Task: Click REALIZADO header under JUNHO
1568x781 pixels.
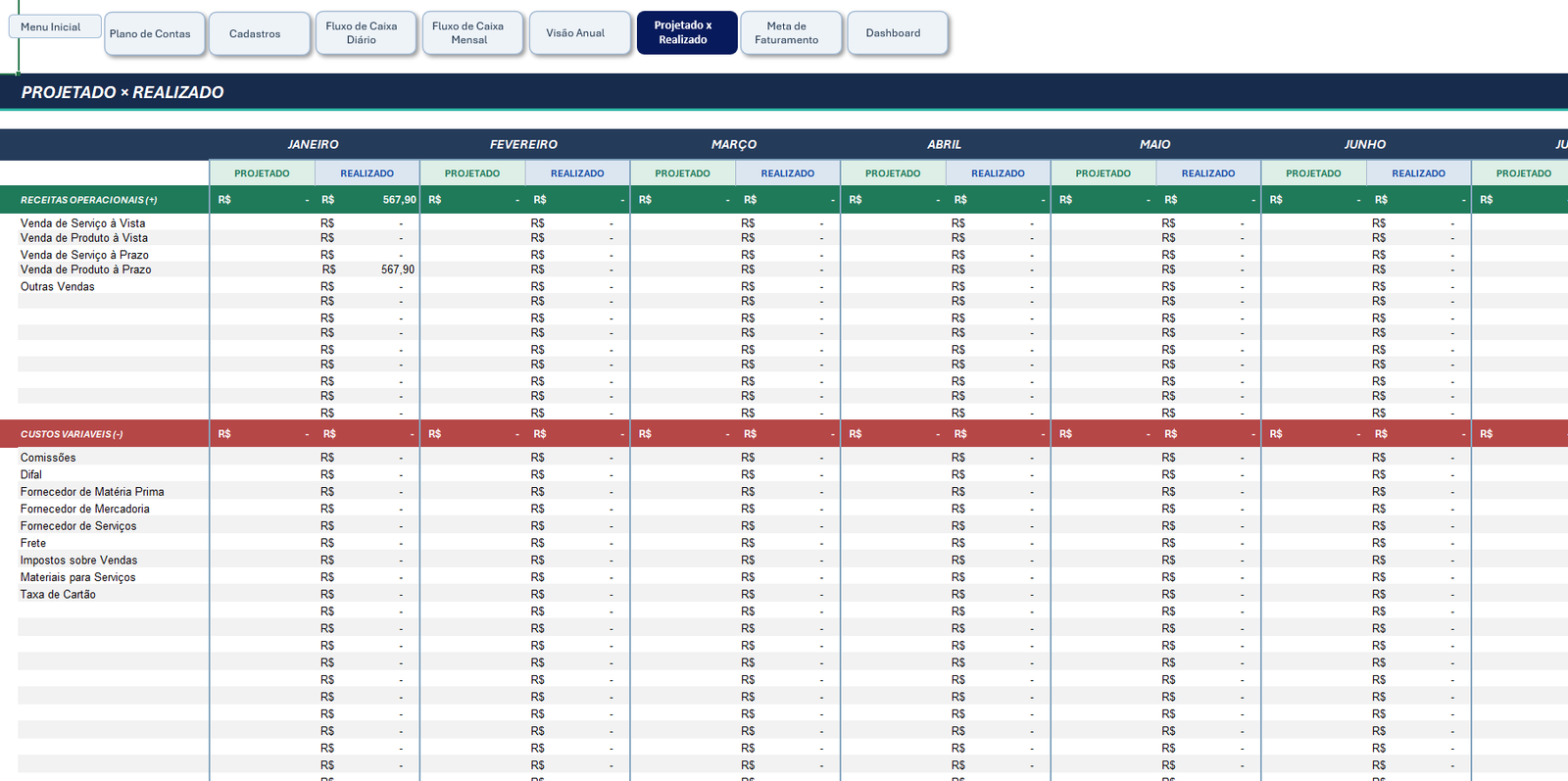Action: pyautogui.click(x=1419, y=173)
